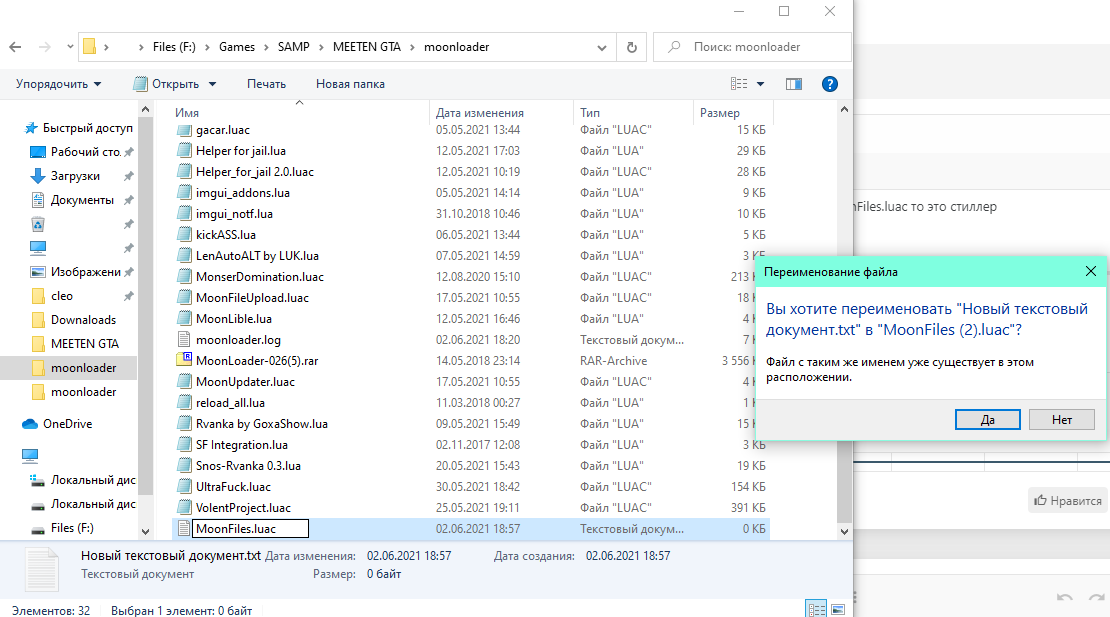Click the Recycle Bin icon in sidebar

[x=38, y=224]
